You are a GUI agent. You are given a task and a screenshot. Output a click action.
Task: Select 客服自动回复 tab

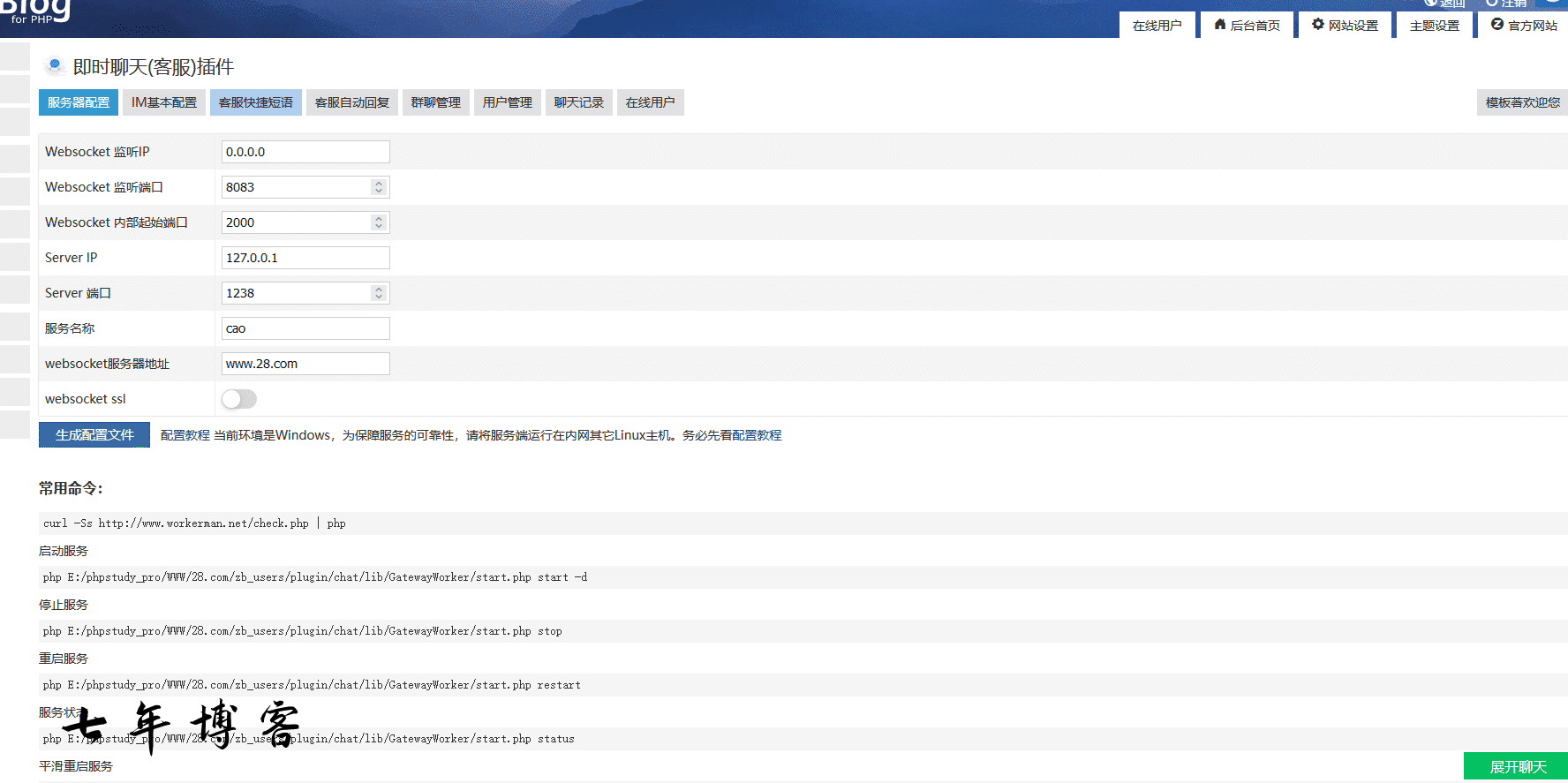pyautogui.click(x=352, y=102)
